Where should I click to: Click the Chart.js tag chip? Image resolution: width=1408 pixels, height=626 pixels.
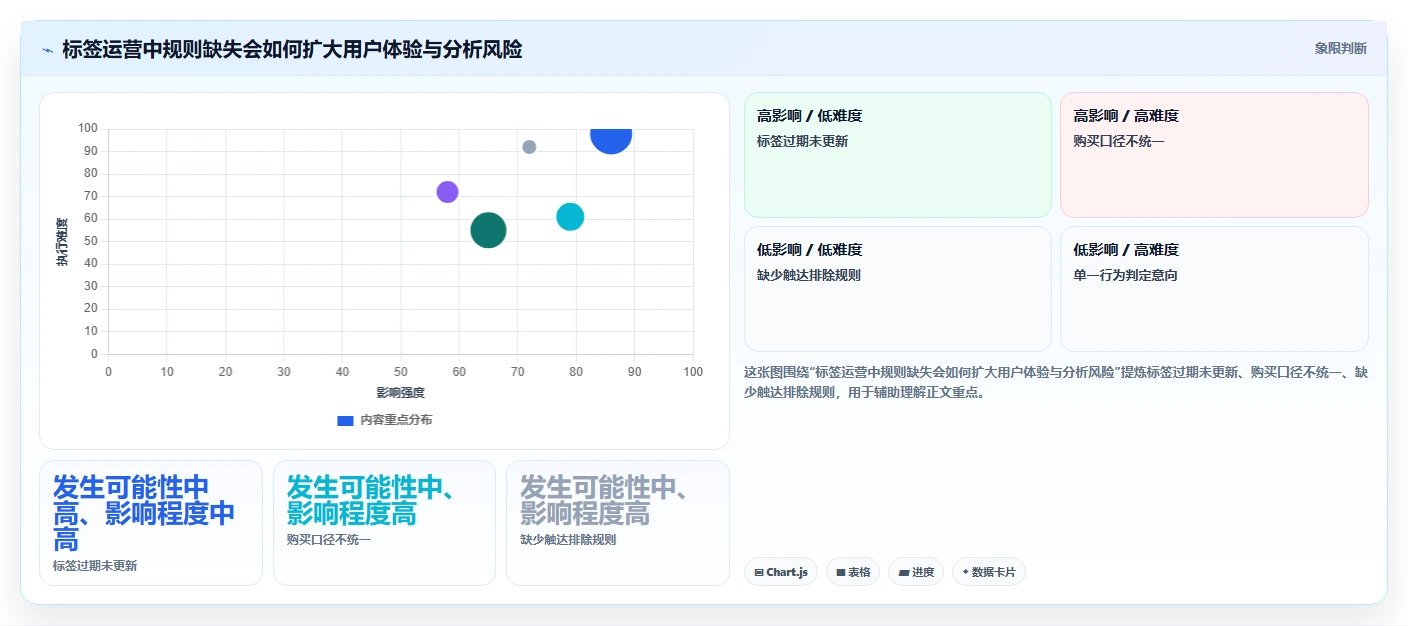click(x=781, y=572)
